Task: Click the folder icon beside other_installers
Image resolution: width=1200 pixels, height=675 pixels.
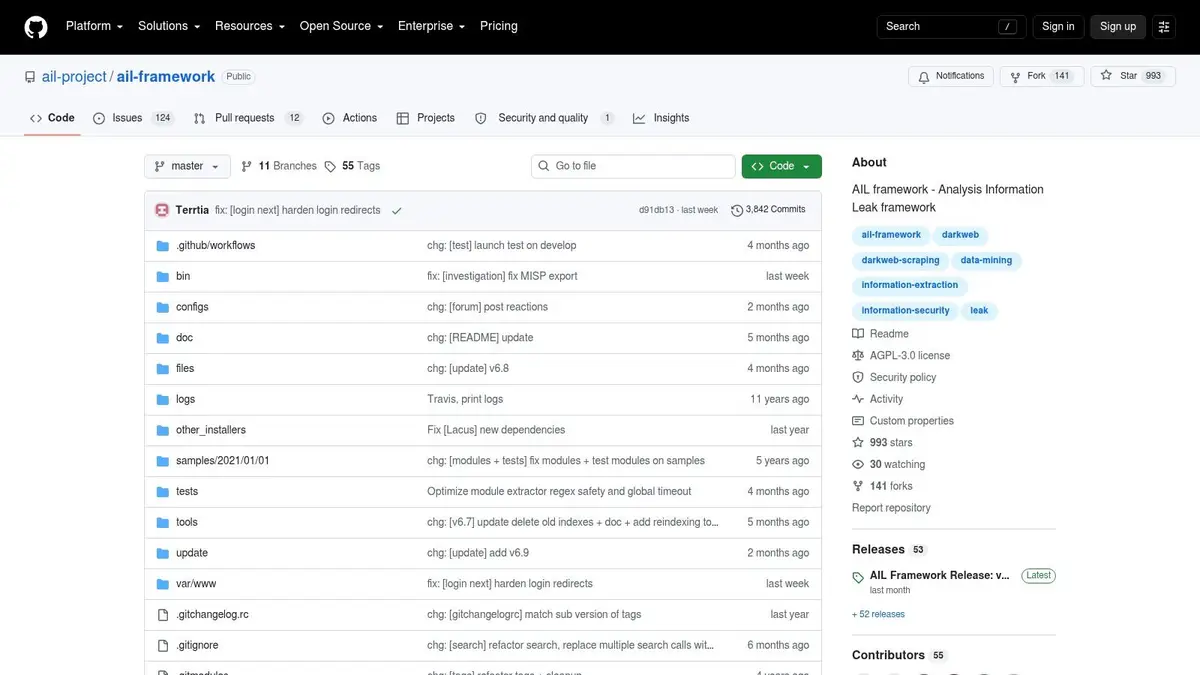Action: pyautogui.click(x=163, y=430)
